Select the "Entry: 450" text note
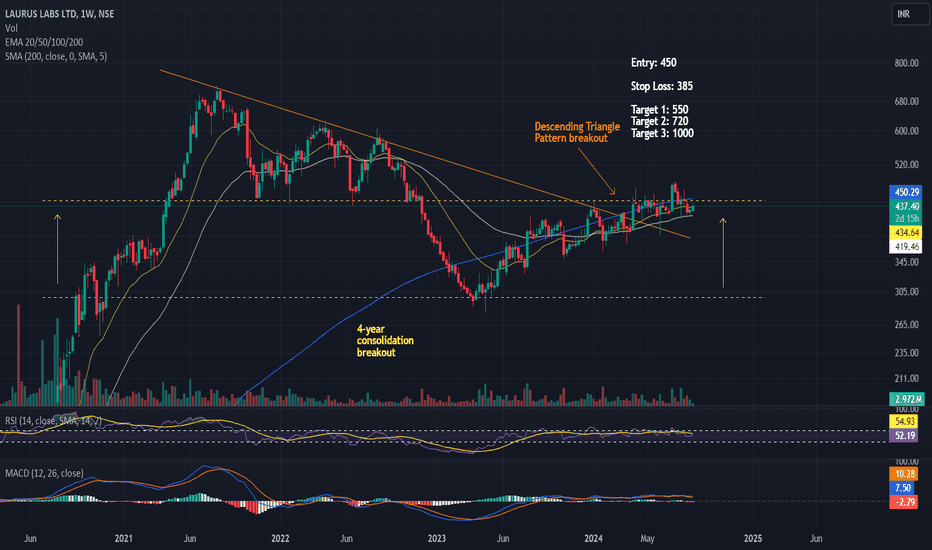The height and width of the screenshot is (550, 932). pyautogui.click(x=653, y=62)
